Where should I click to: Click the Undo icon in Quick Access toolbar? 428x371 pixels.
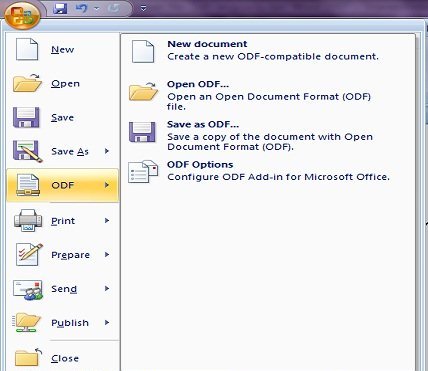pos(81,8)
